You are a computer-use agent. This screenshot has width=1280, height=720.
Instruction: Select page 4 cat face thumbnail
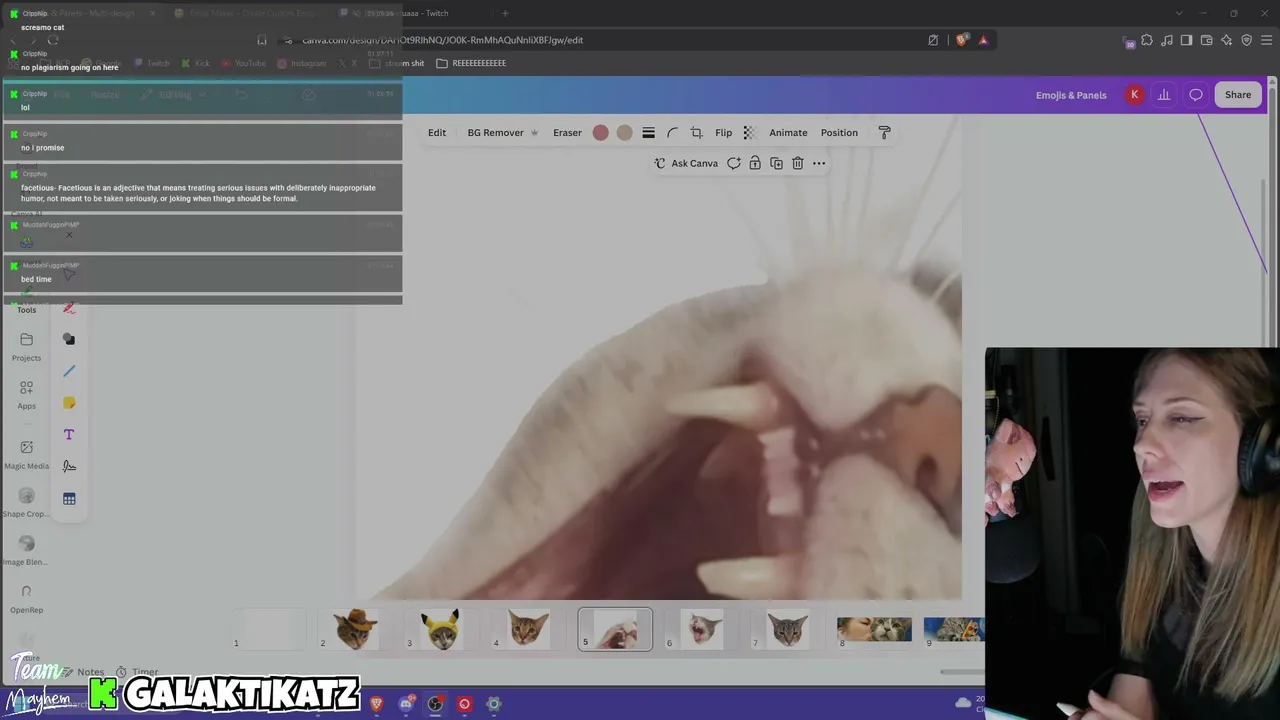[x=528, y=629]
